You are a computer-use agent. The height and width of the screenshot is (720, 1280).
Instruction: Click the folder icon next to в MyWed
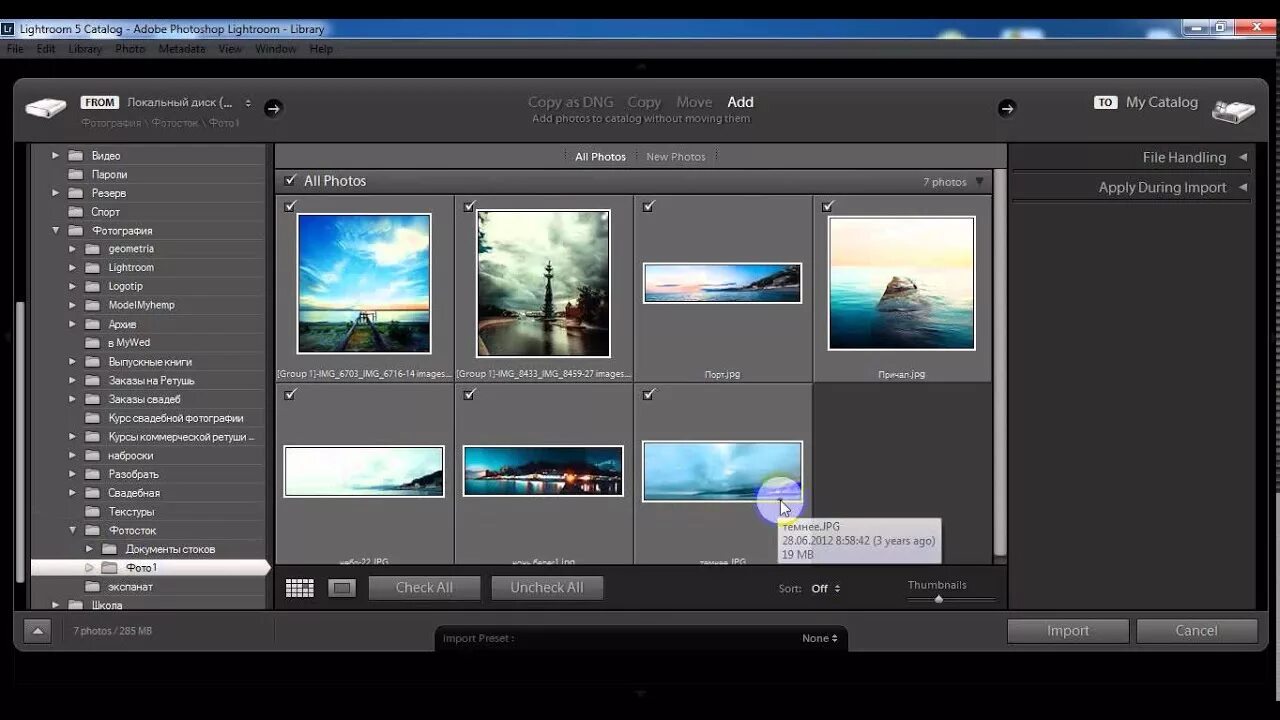(x=92, y=343)
